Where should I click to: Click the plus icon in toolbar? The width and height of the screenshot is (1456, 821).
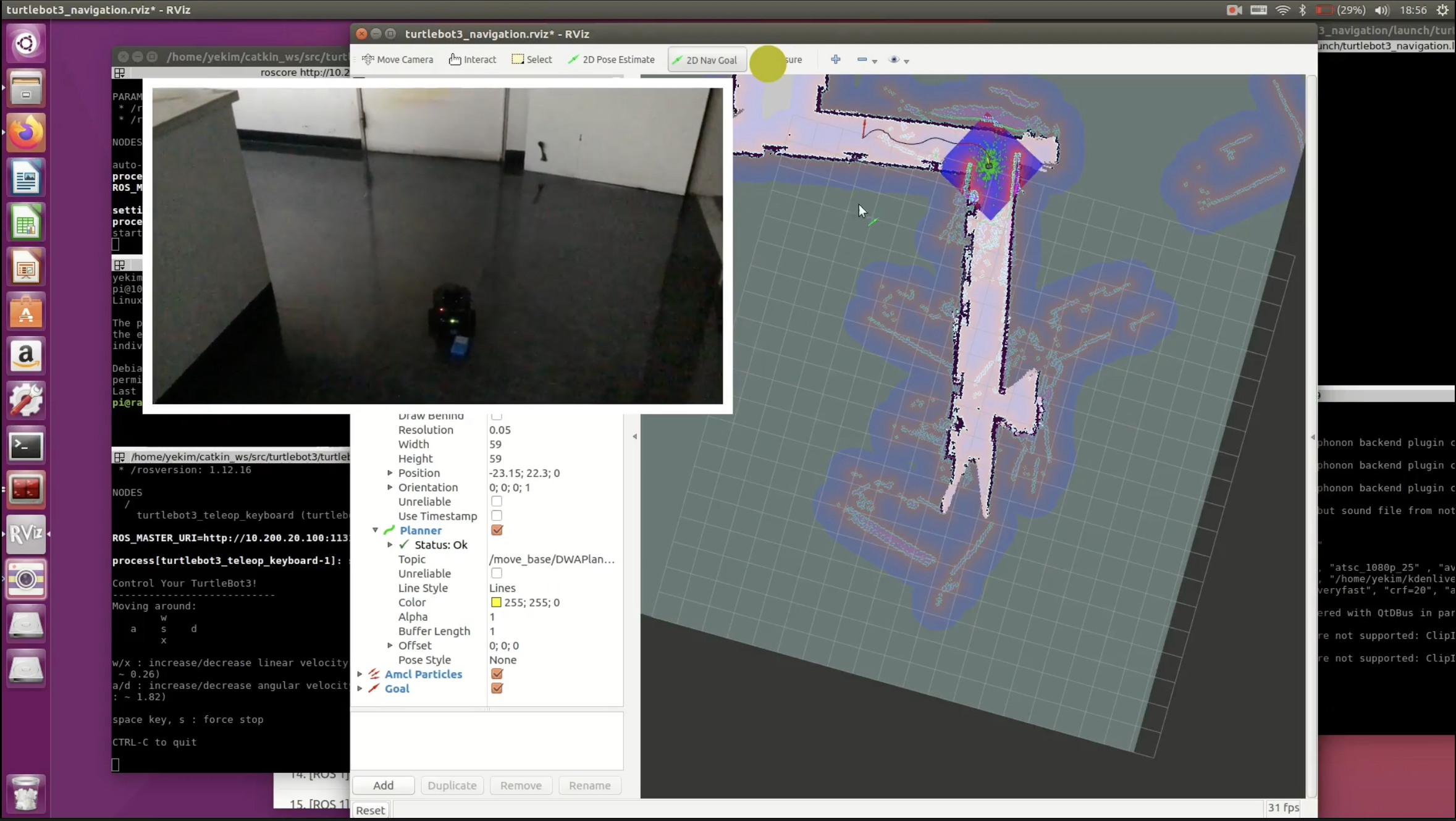coord(835,59)
